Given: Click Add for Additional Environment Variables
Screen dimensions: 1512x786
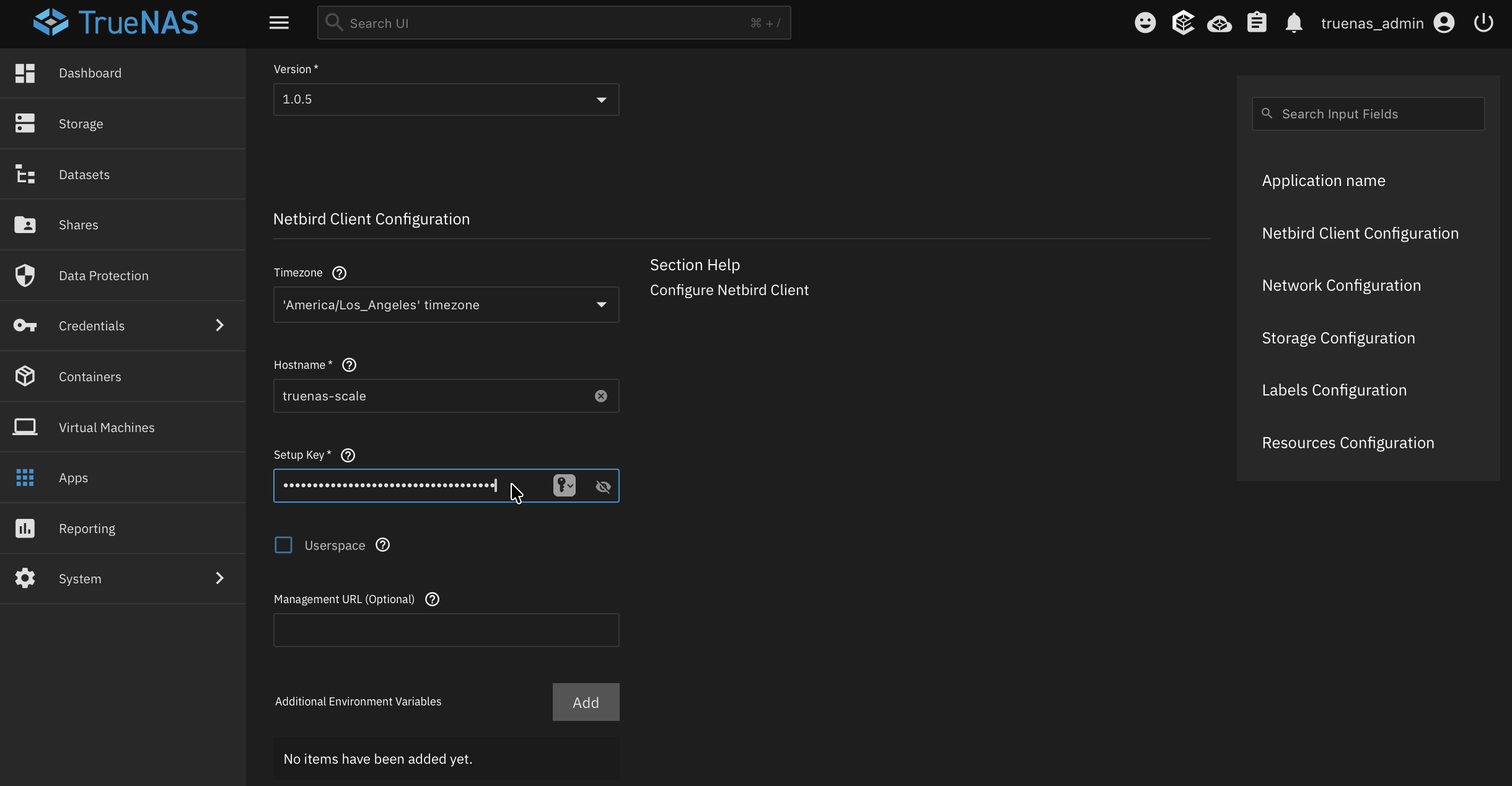Looking at the screenshot, I should coord(585,702).
